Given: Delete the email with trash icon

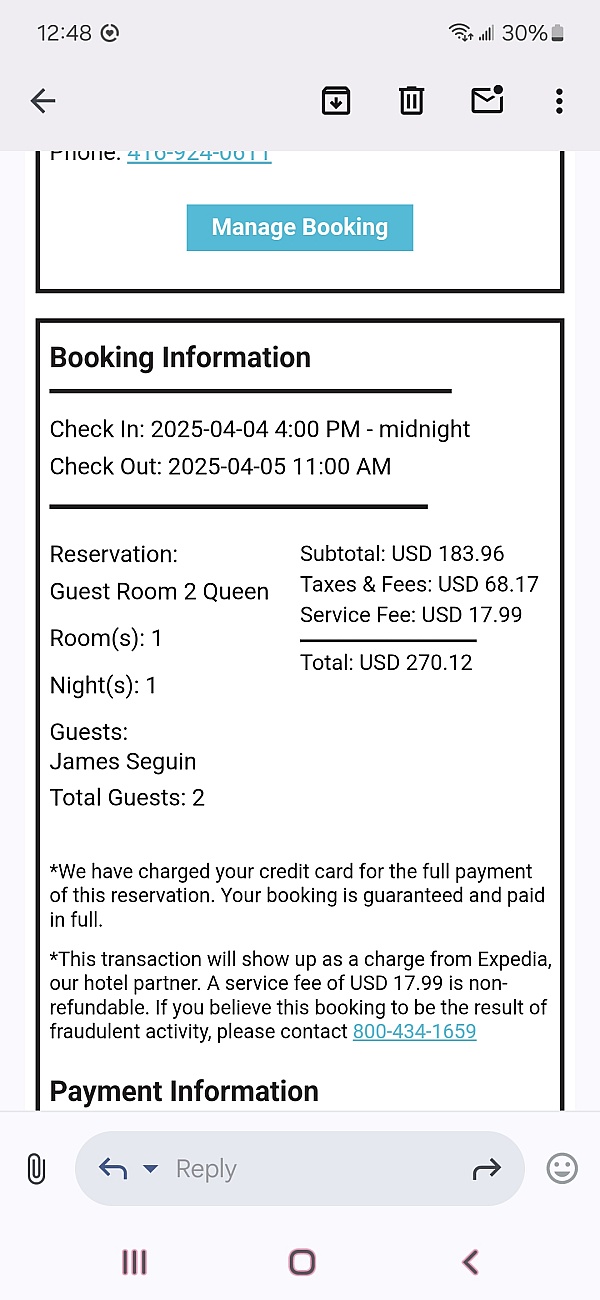Looking at the screenshot, I should point(411,100).
